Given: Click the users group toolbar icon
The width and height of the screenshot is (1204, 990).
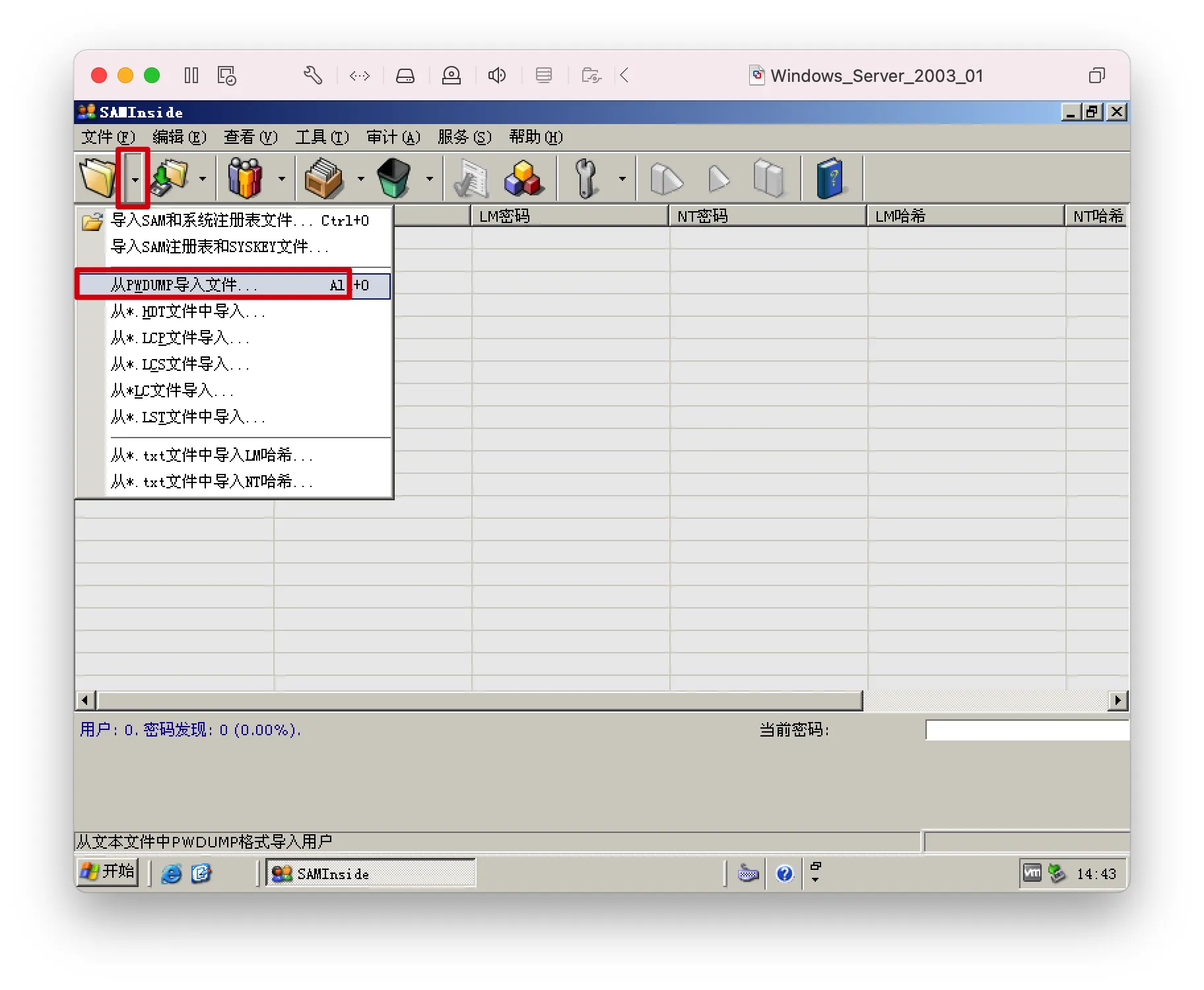Looking at the screenshot, I should point(245,178).
